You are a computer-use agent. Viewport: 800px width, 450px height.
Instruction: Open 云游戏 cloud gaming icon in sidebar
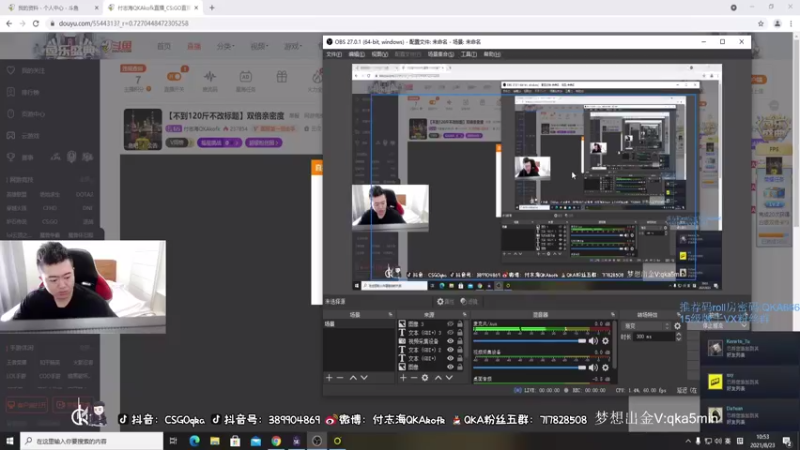[11, 136]
